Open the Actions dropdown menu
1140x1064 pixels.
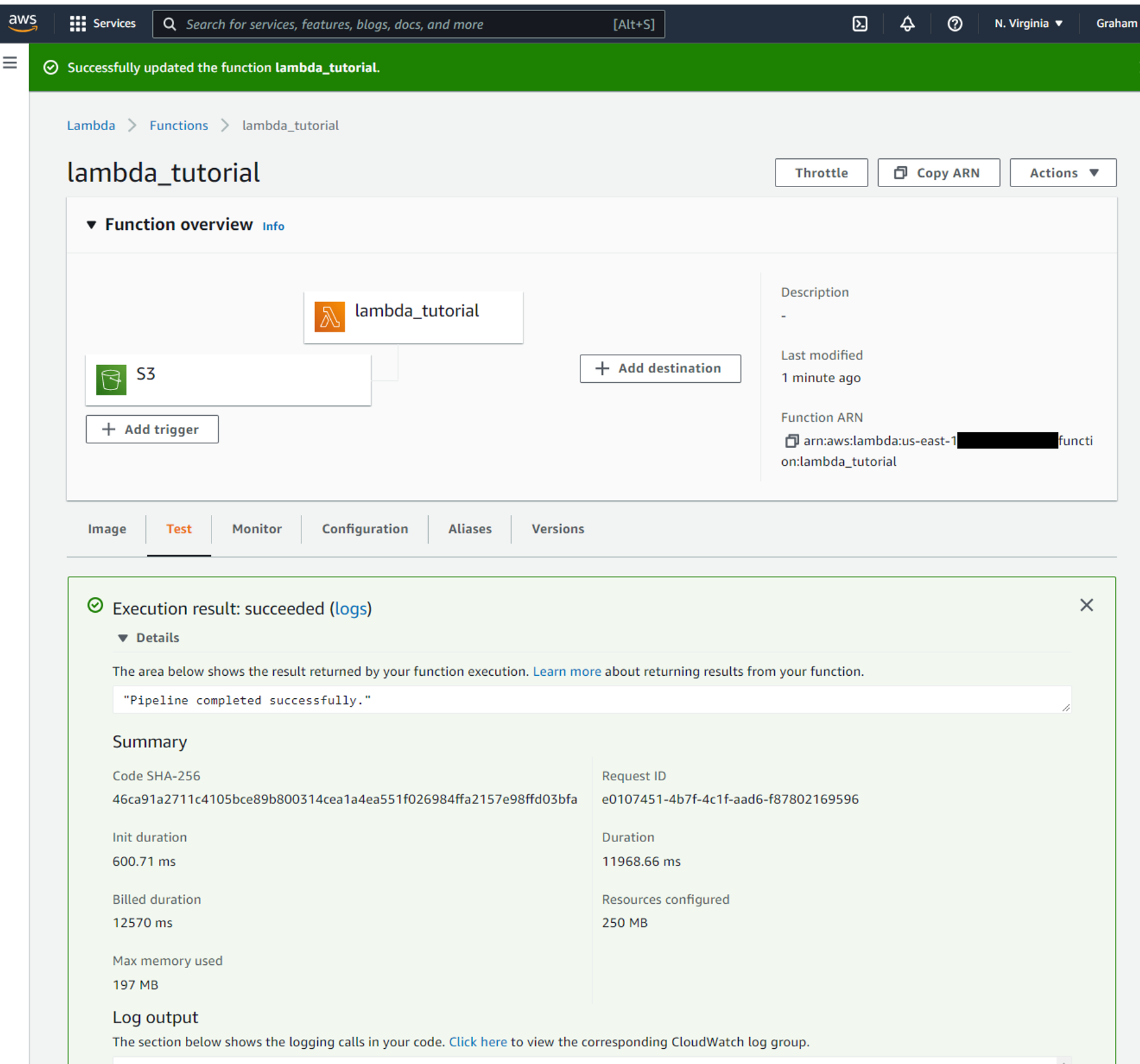click(x=1063, y=173)
